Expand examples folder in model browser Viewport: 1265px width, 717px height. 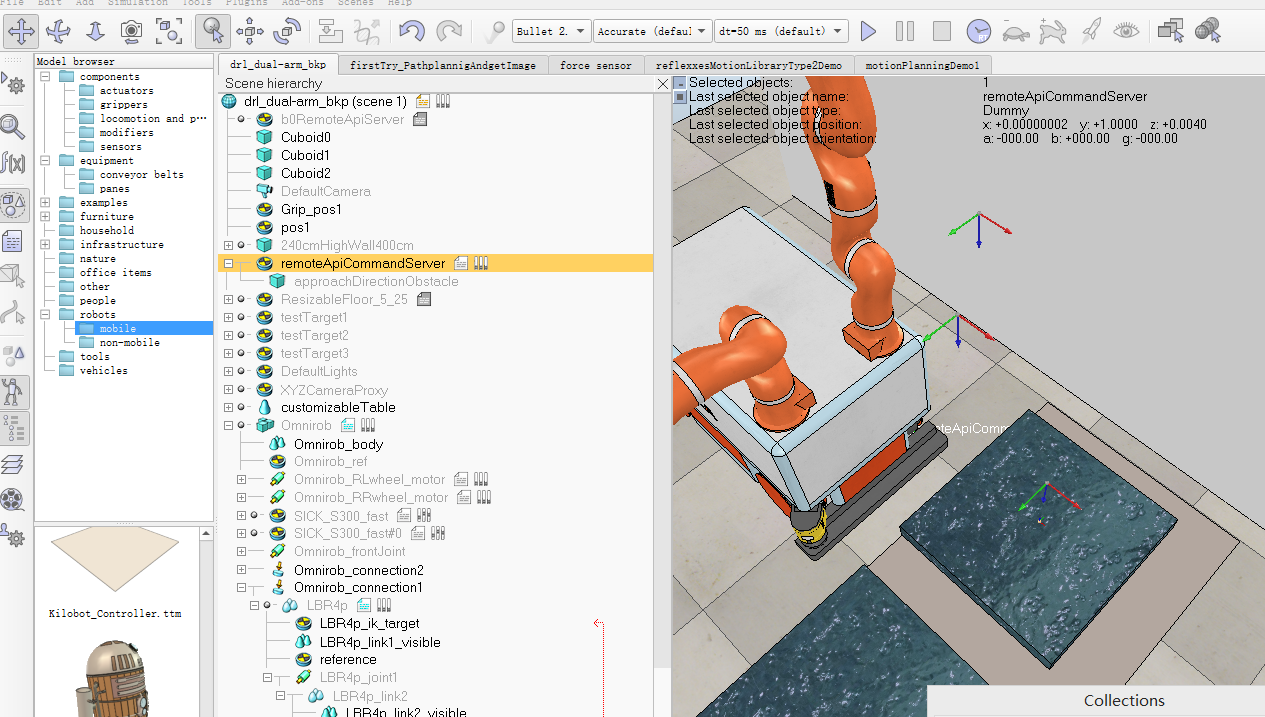(45, 202)
